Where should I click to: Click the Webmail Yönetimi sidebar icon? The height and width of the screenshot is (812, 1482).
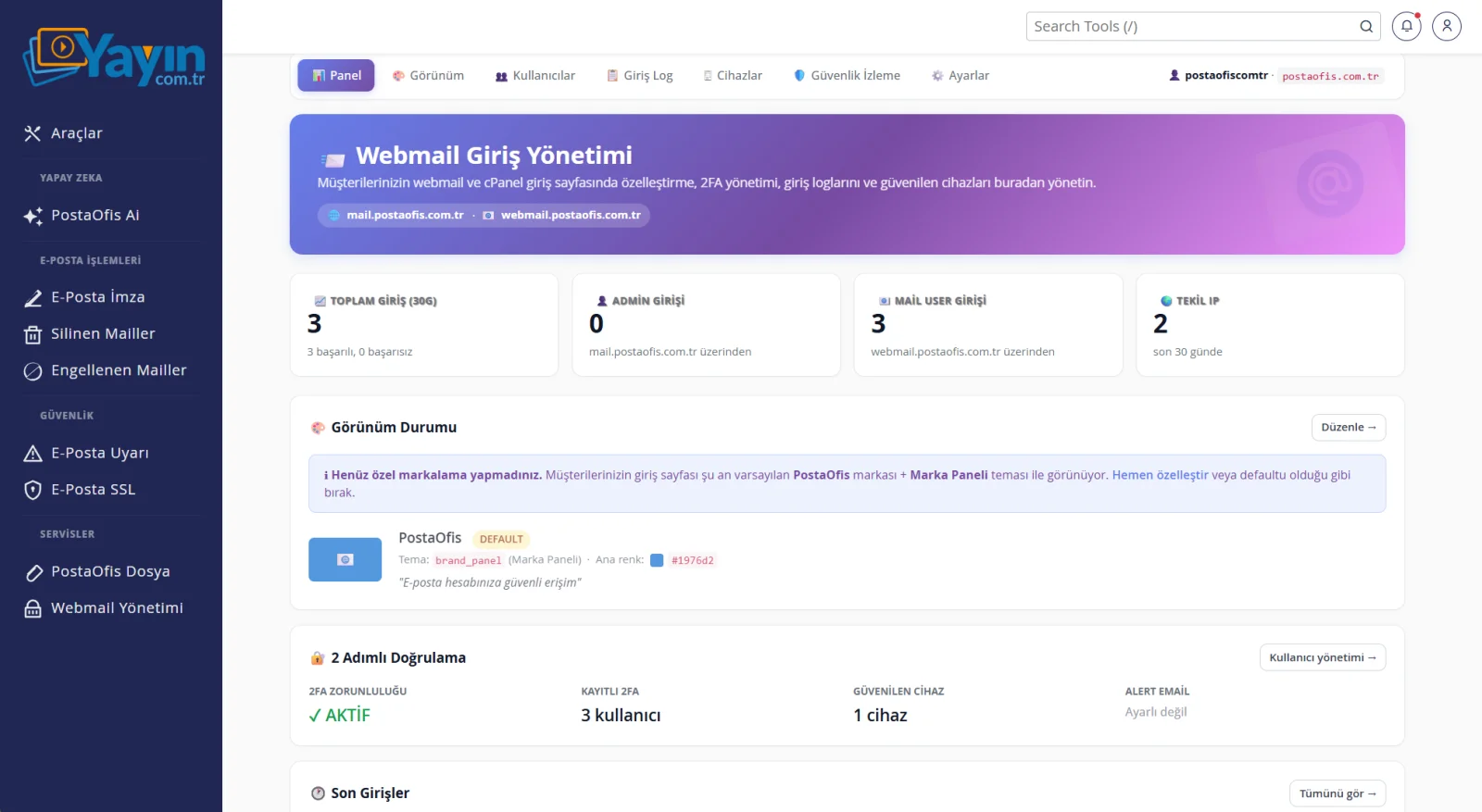pyautogui.click(x=33, y=608)
